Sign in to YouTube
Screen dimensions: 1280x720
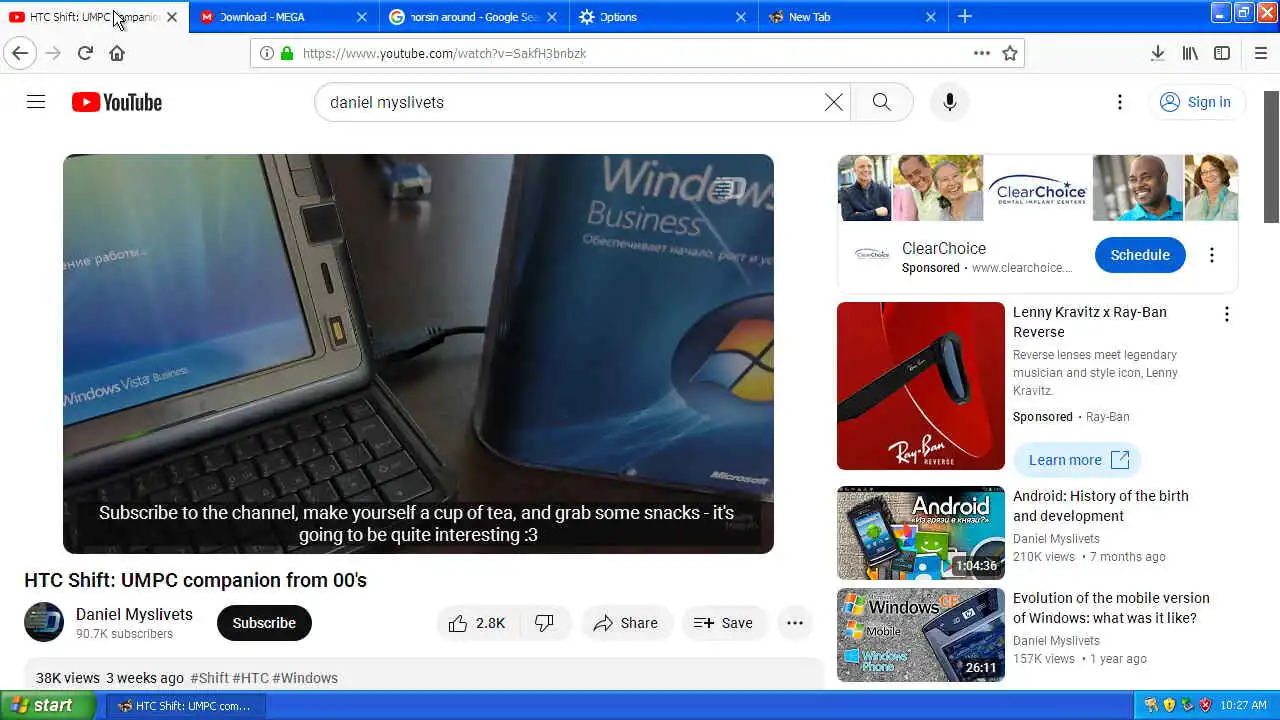tap(1195, 102)
